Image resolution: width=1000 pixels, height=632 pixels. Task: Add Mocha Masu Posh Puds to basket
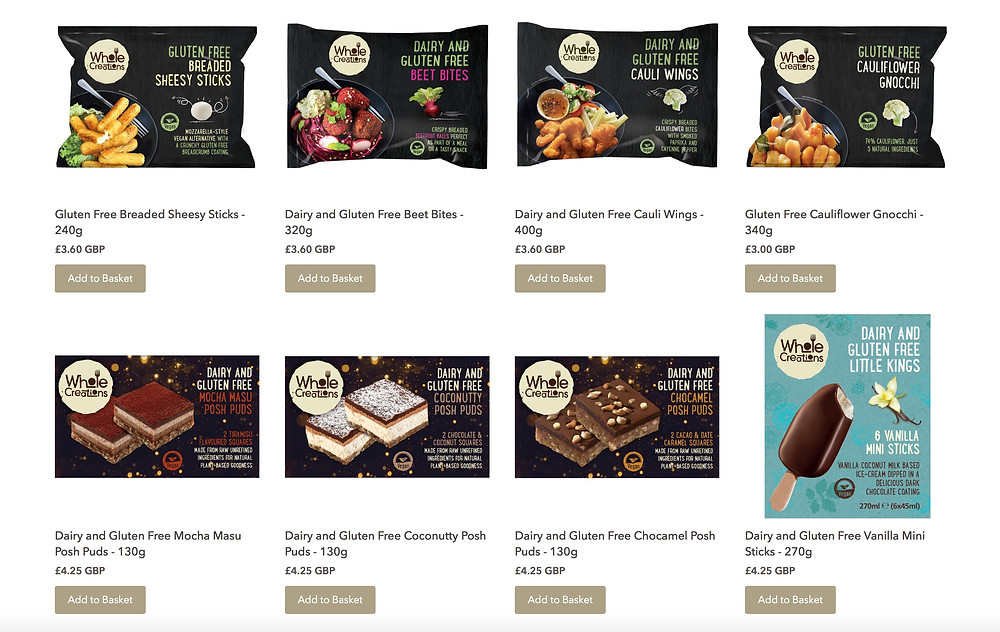click(100, 599)
